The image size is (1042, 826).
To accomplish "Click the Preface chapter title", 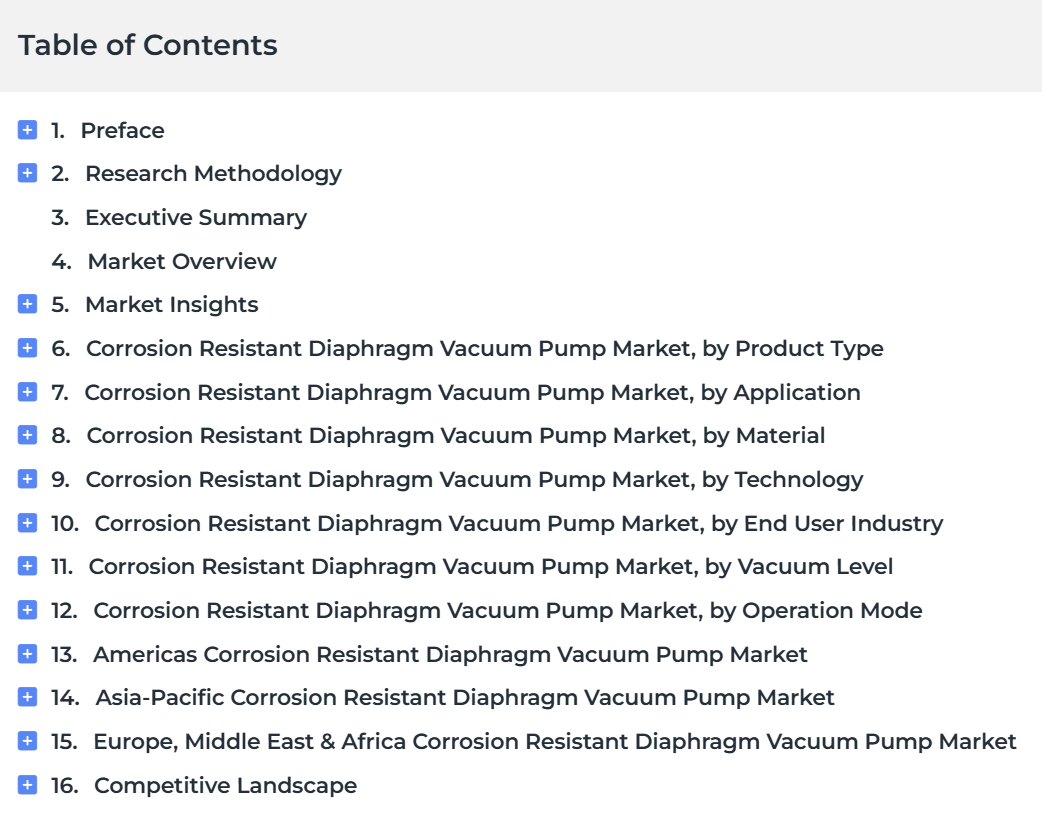I will tap(122, 130).
